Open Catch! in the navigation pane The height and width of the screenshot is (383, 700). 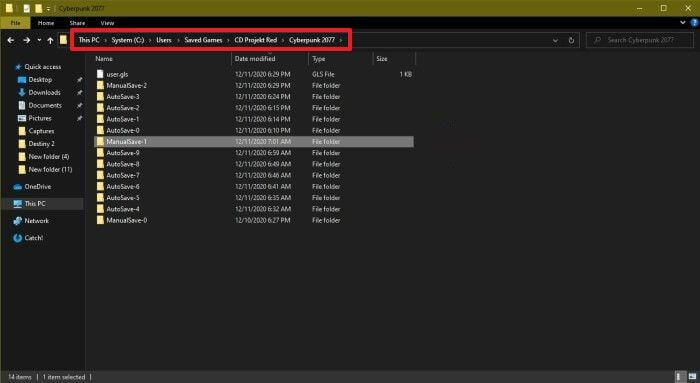[x=33, y=238]
